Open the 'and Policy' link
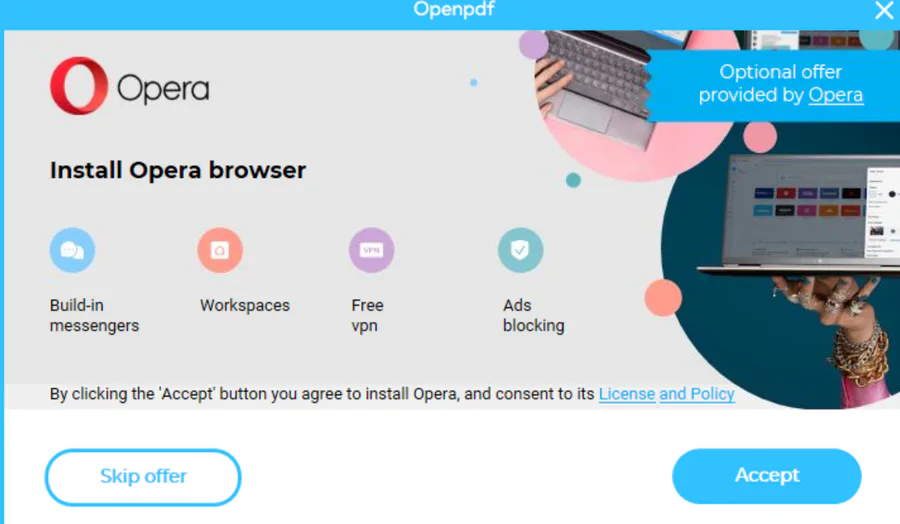The image size is (900, 524). 697,394
